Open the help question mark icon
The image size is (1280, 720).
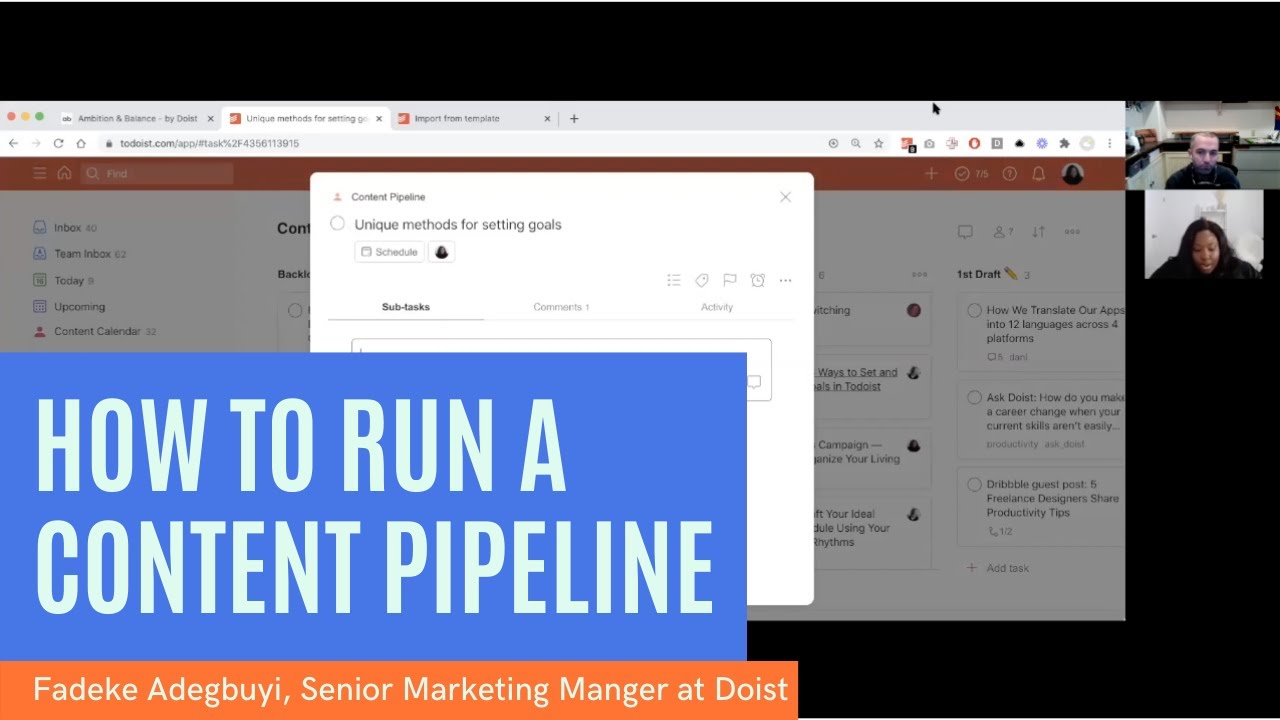click(x=1010, y=174)
